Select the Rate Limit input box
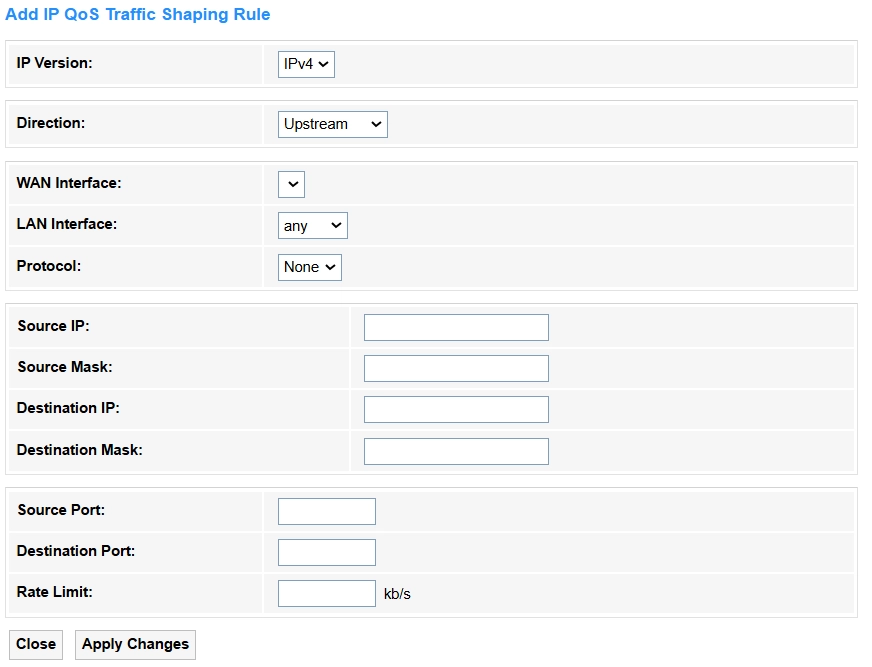The width and height of the screenshot is (872, 667). coord(326,593)
